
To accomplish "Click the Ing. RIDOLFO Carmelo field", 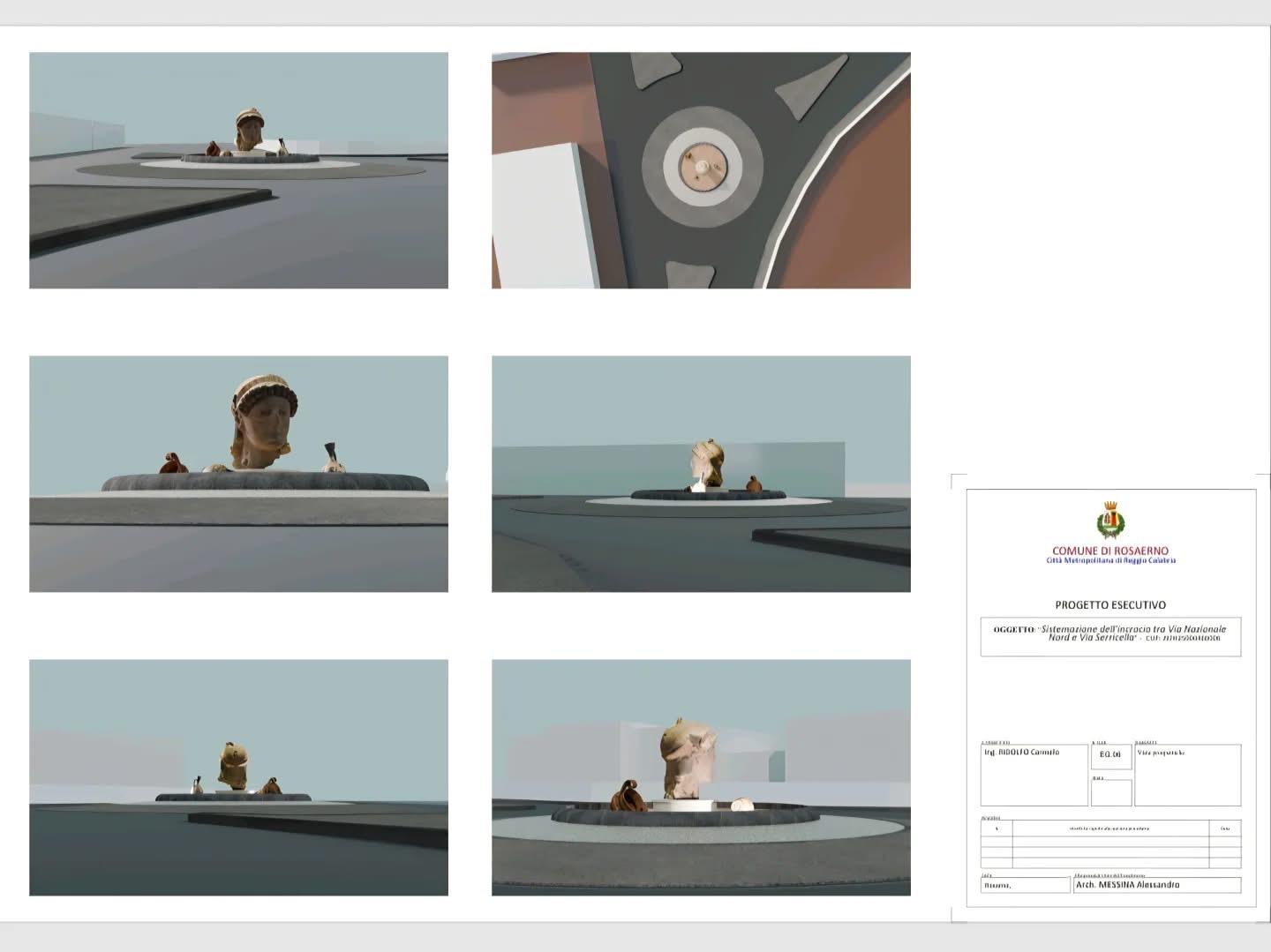I will 1034,776.
